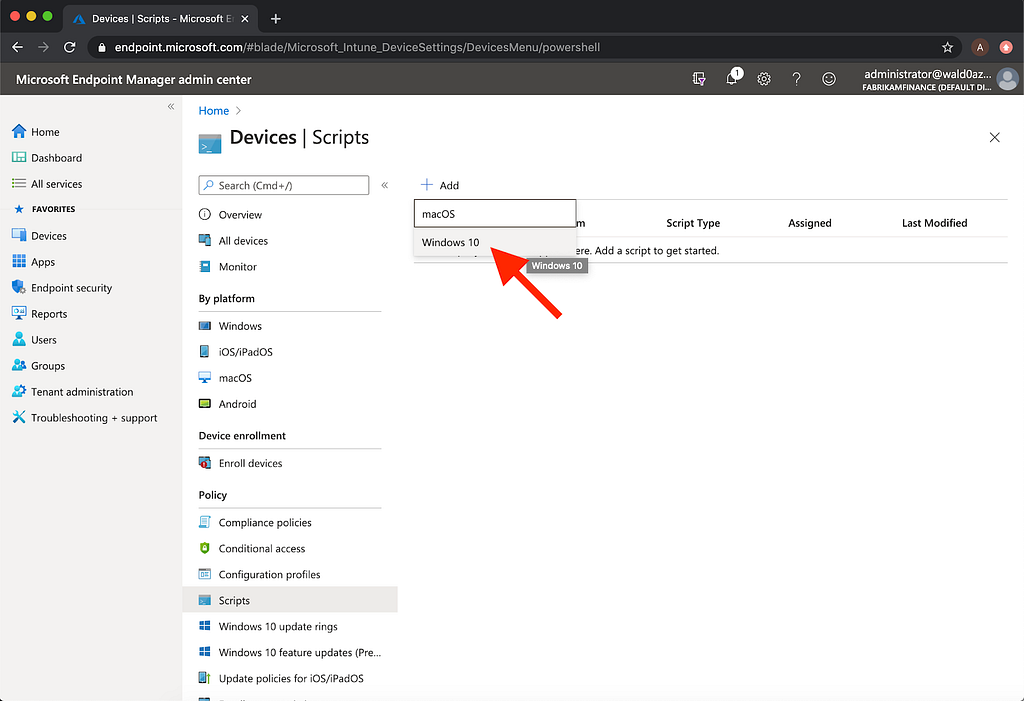Image resolution: width=1024 pixels, height=701 pixels.
Task: Collapse the Devices menu panel
Action: (x=385, y=186)
